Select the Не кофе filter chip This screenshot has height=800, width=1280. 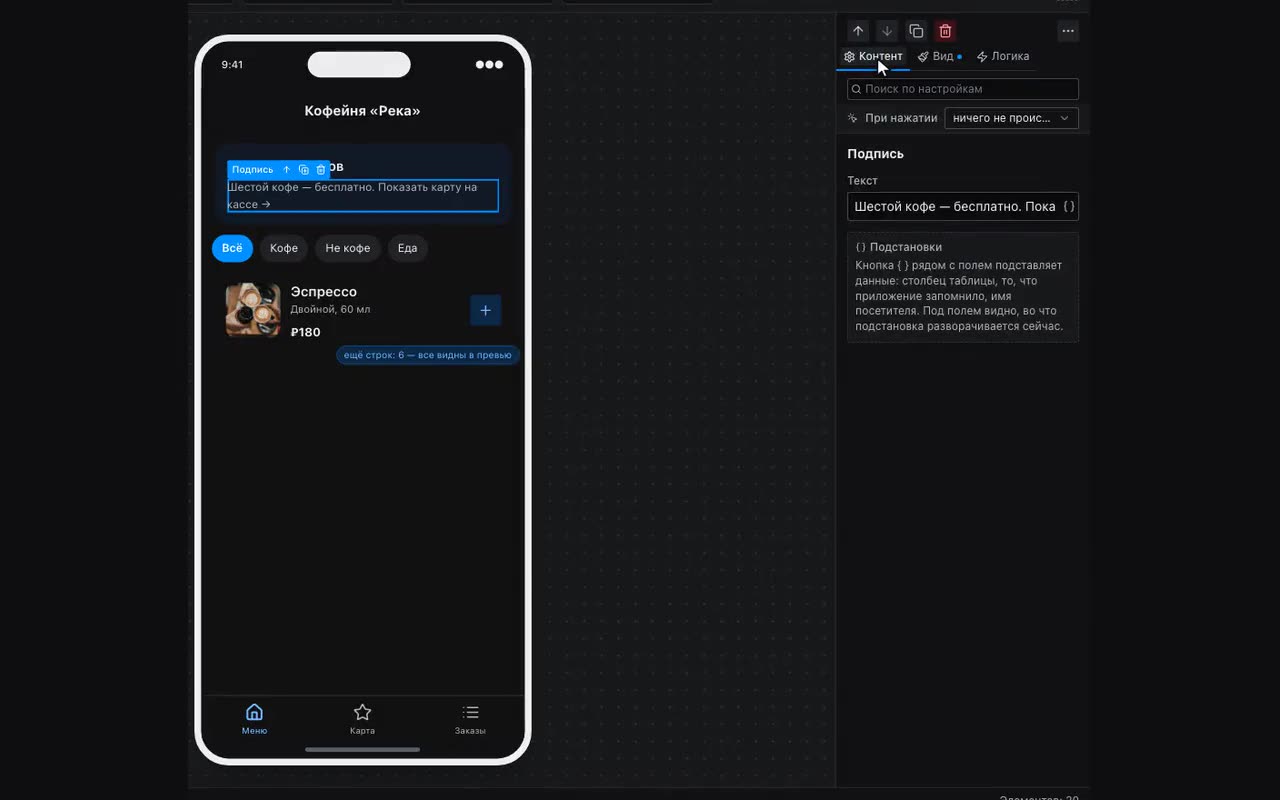pyautogui.click(x=348, y=248)
